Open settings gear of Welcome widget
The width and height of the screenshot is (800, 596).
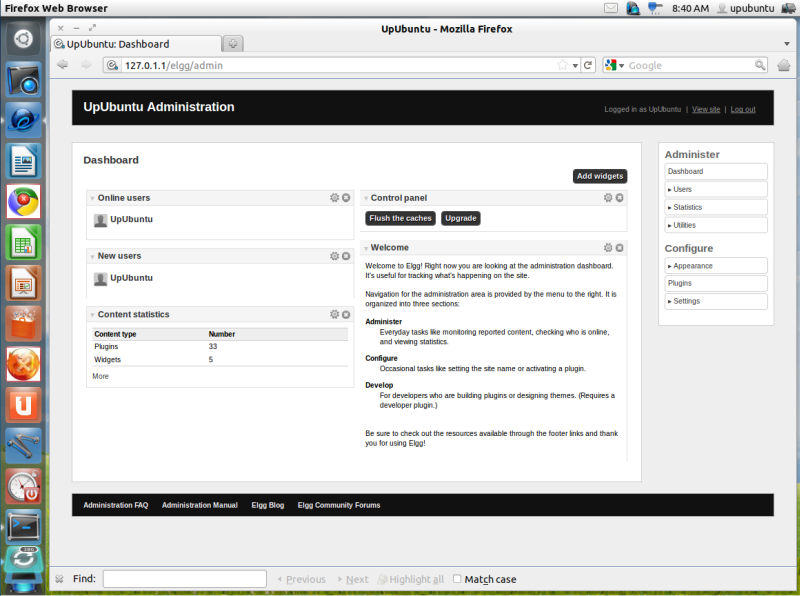point(608,247)
